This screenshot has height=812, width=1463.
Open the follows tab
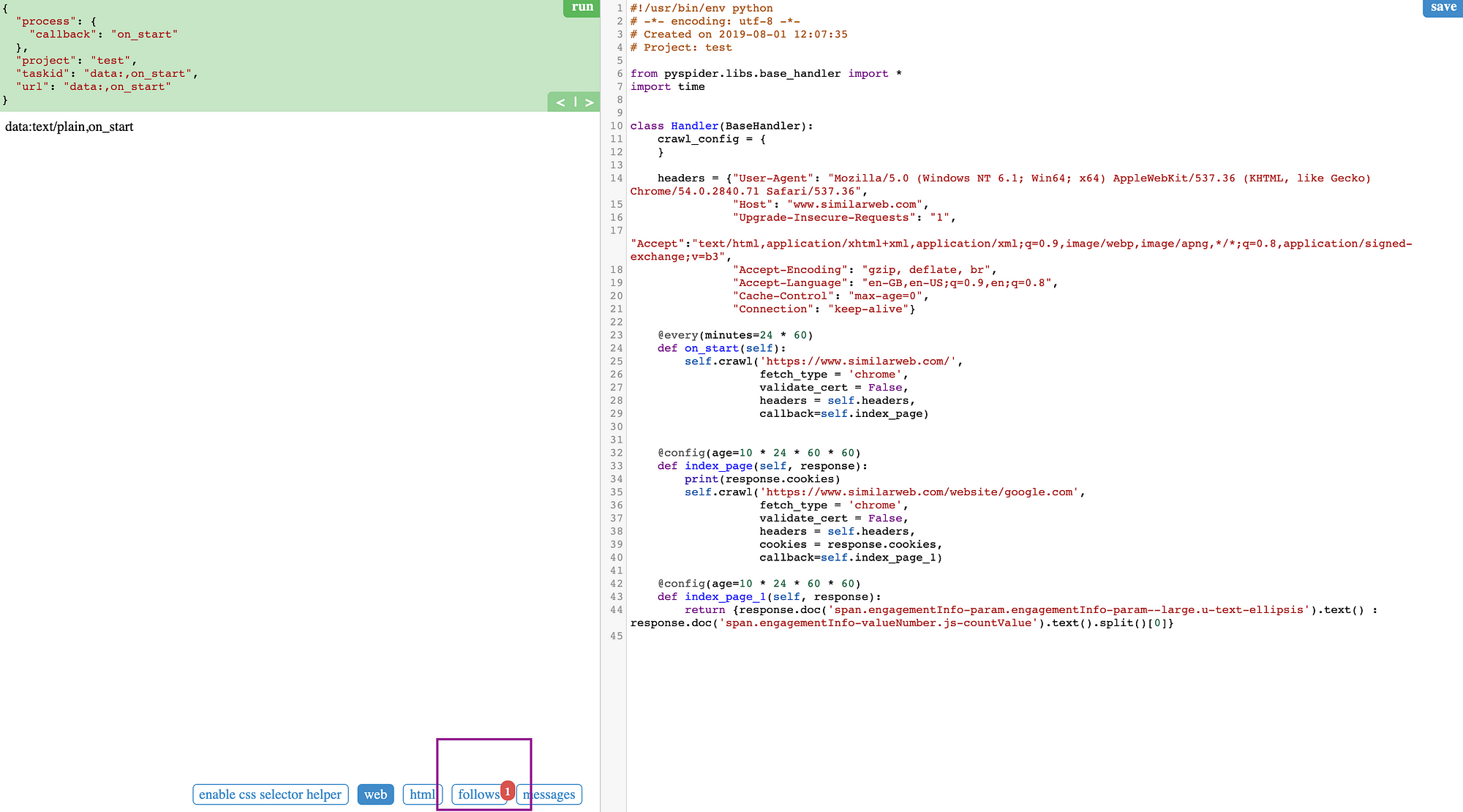pos(479,794)
